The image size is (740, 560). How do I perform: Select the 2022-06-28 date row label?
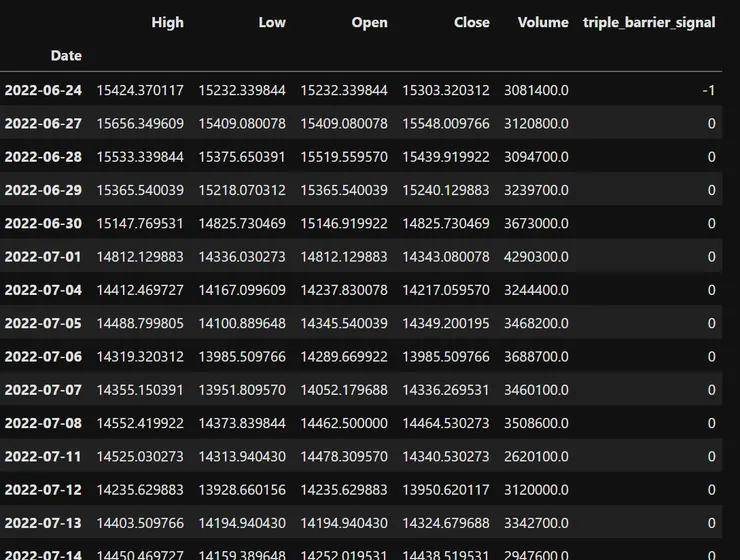(x=43, y=157)
